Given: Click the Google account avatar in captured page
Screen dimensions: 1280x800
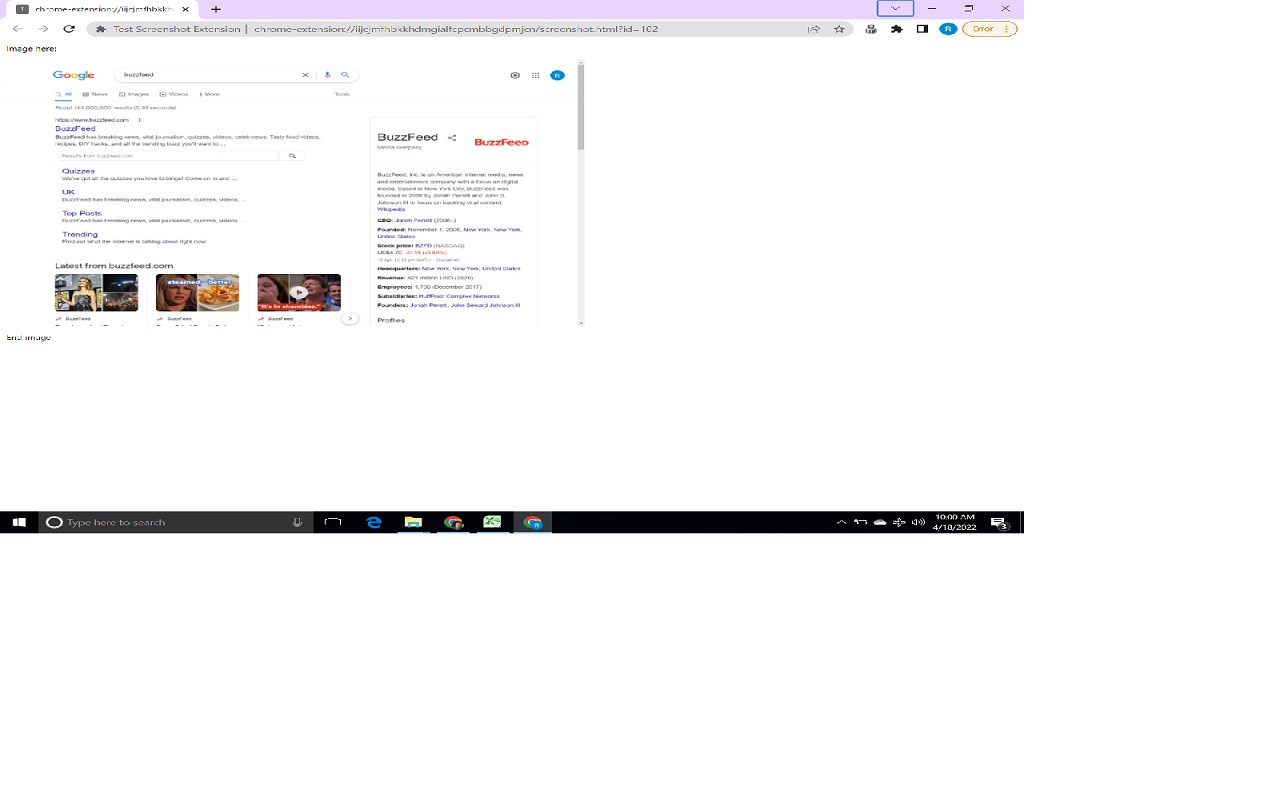Looking at the screenshot, I should (557, 75).
